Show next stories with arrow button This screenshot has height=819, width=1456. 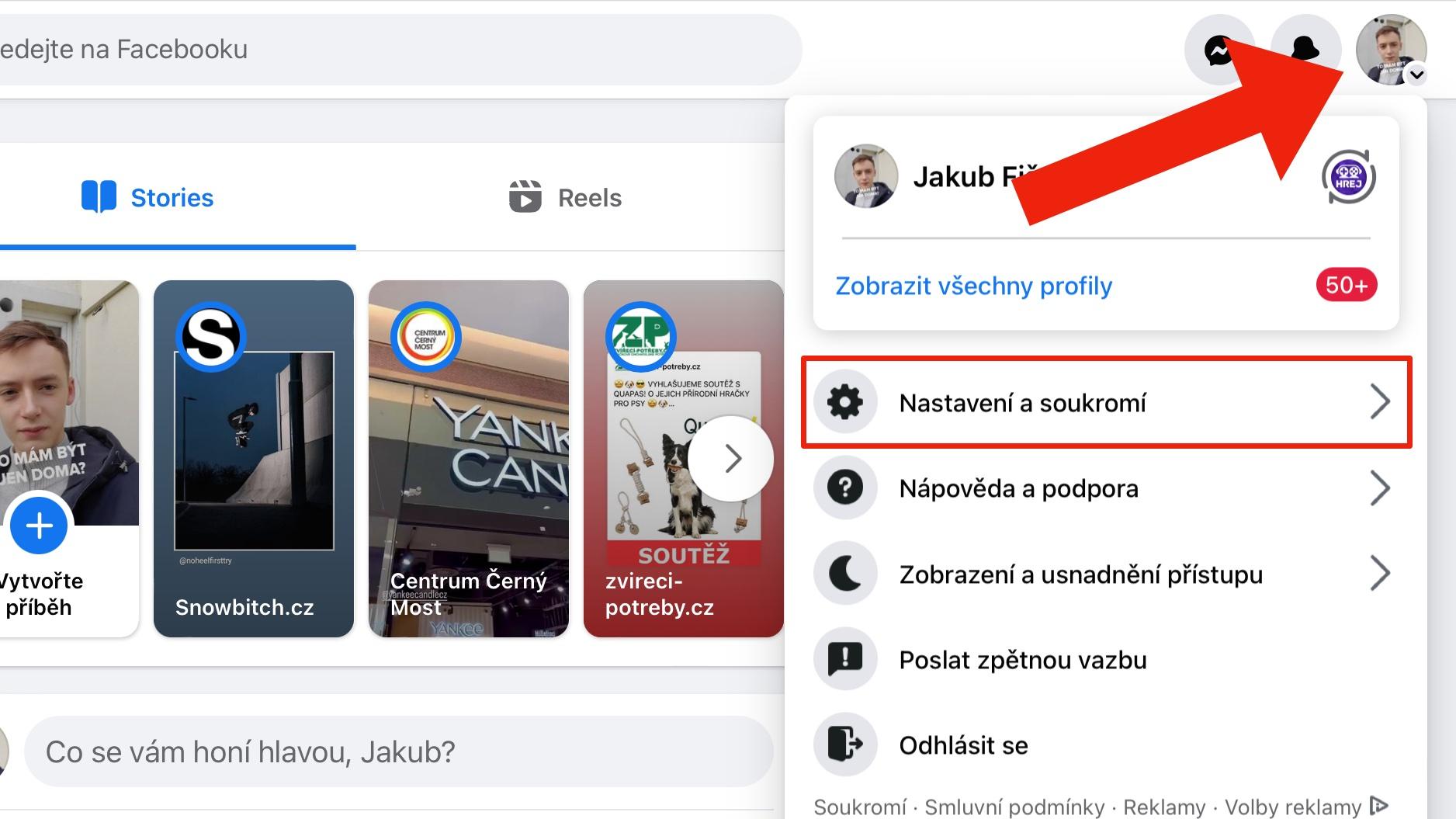(x=731, y=459)
